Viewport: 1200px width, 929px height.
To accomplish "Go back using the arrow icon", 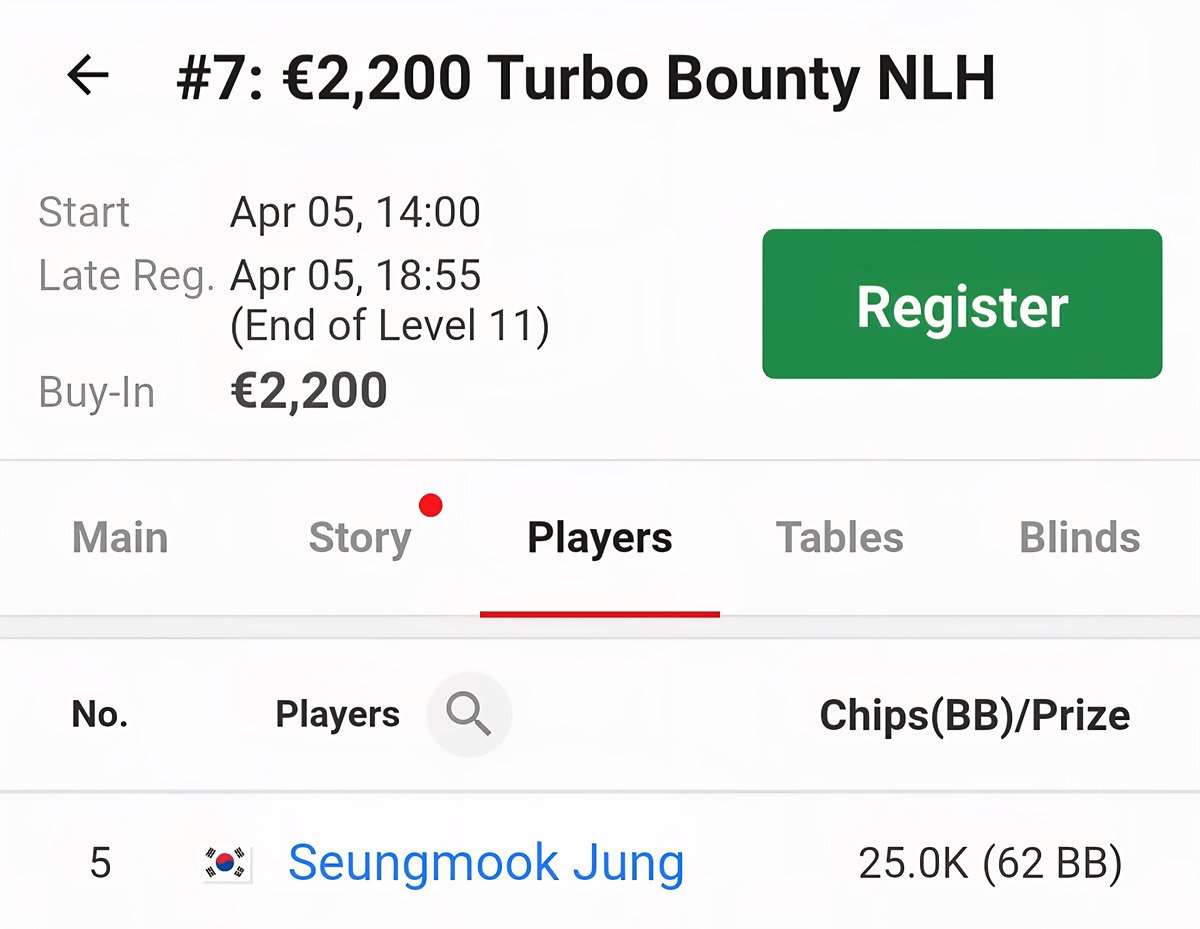I will (x=88, y=76).
